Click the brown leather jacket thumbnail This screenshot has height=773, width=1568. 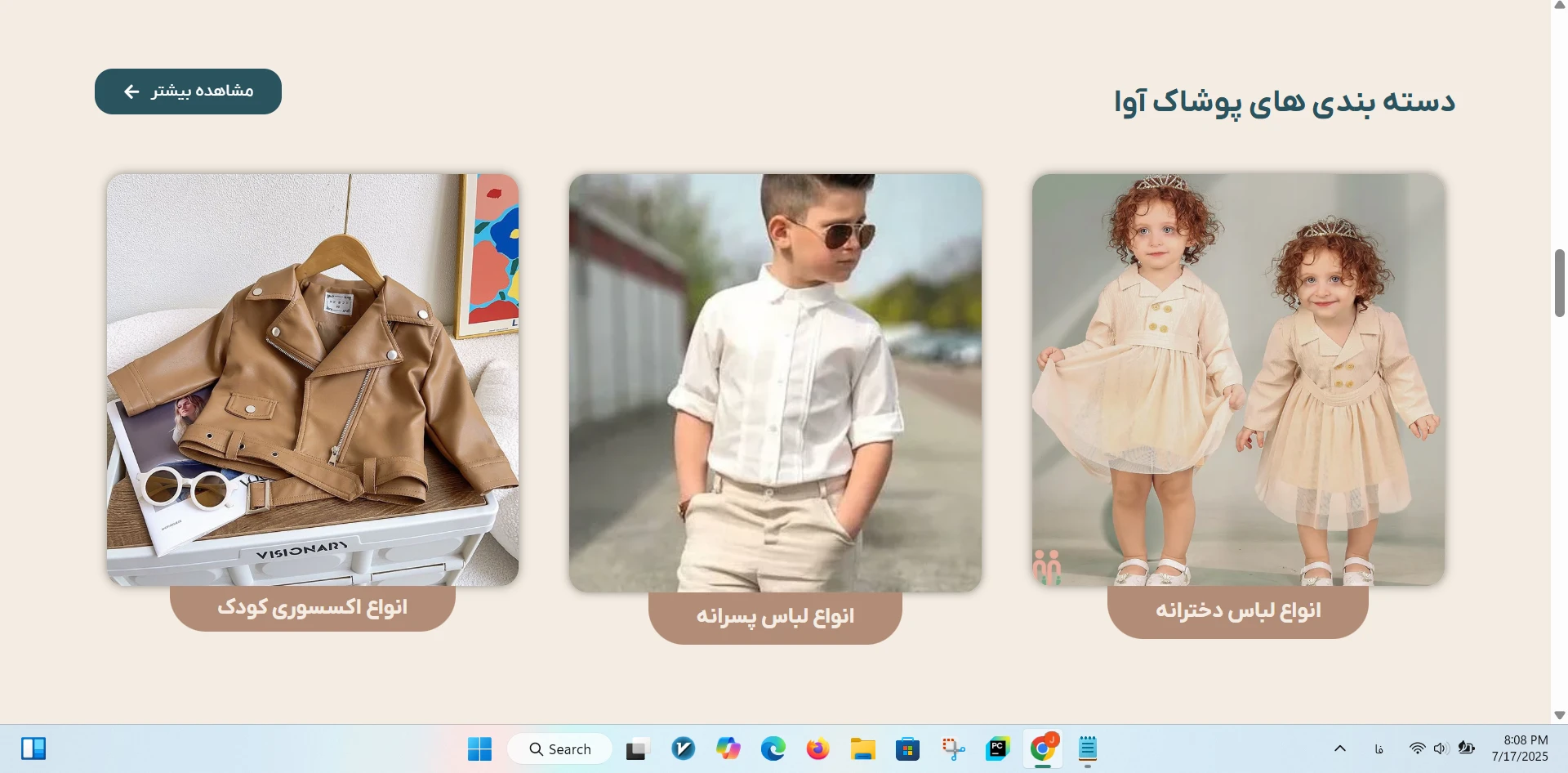[312, 379]
